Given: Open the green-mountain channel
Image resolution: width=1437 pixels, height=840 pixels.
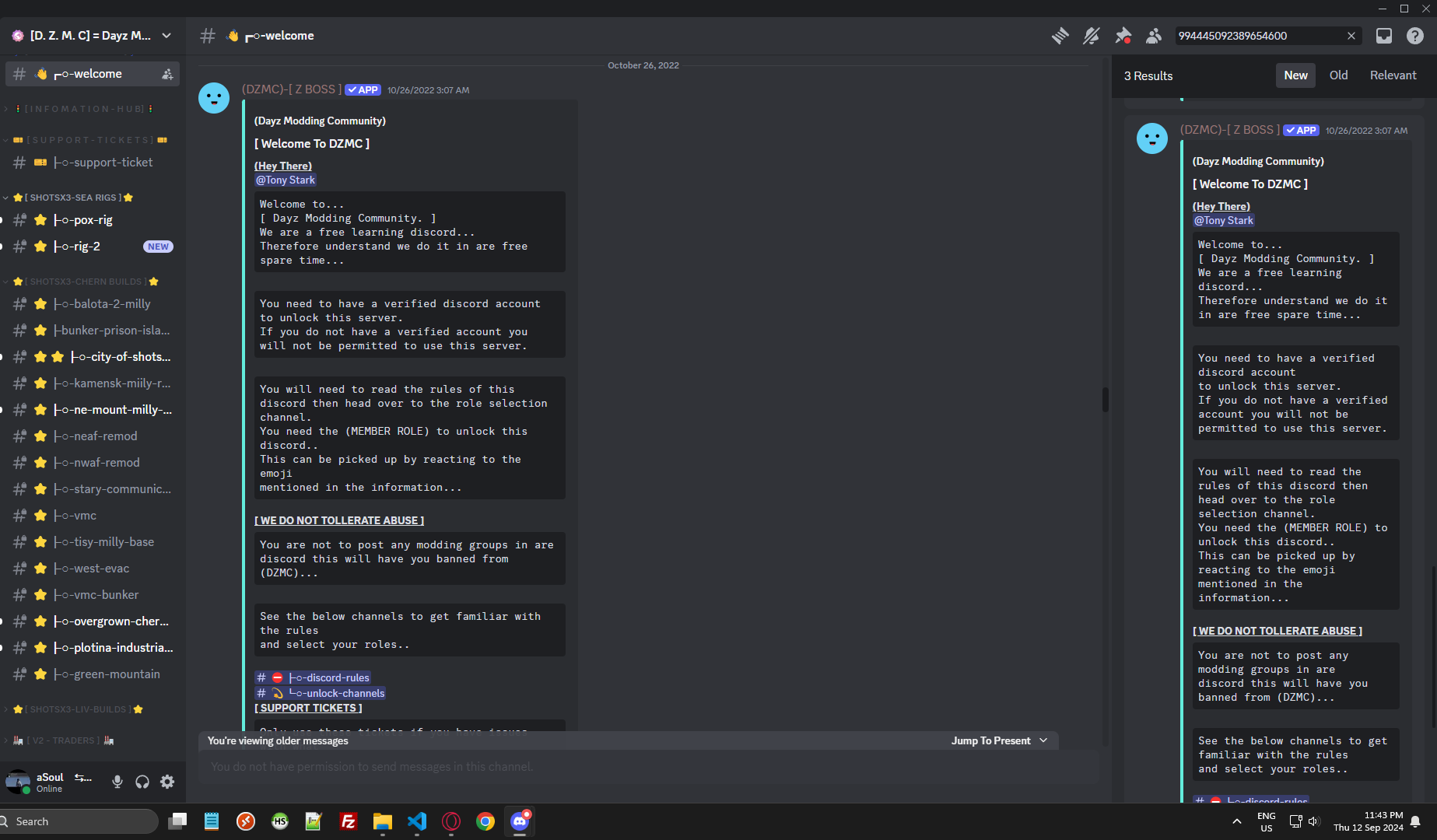Looking at the screenshot, I should 92,674.
